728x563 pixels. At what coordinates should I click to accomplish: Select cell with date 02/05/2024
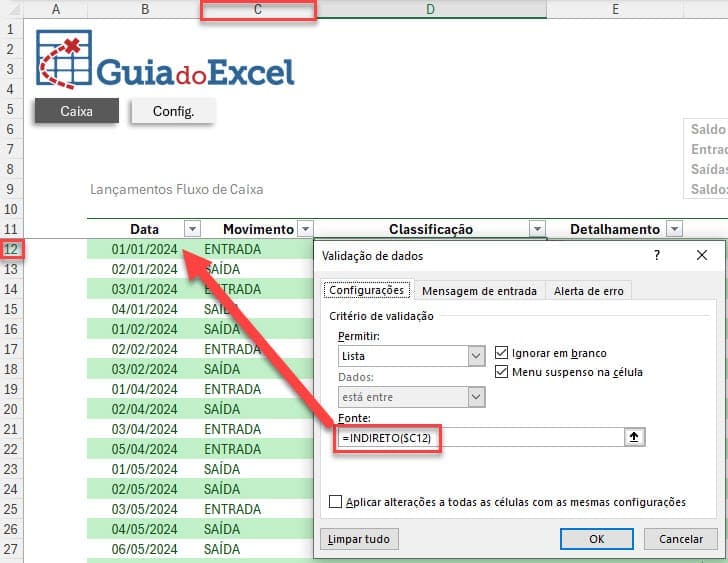coord(144,489)
